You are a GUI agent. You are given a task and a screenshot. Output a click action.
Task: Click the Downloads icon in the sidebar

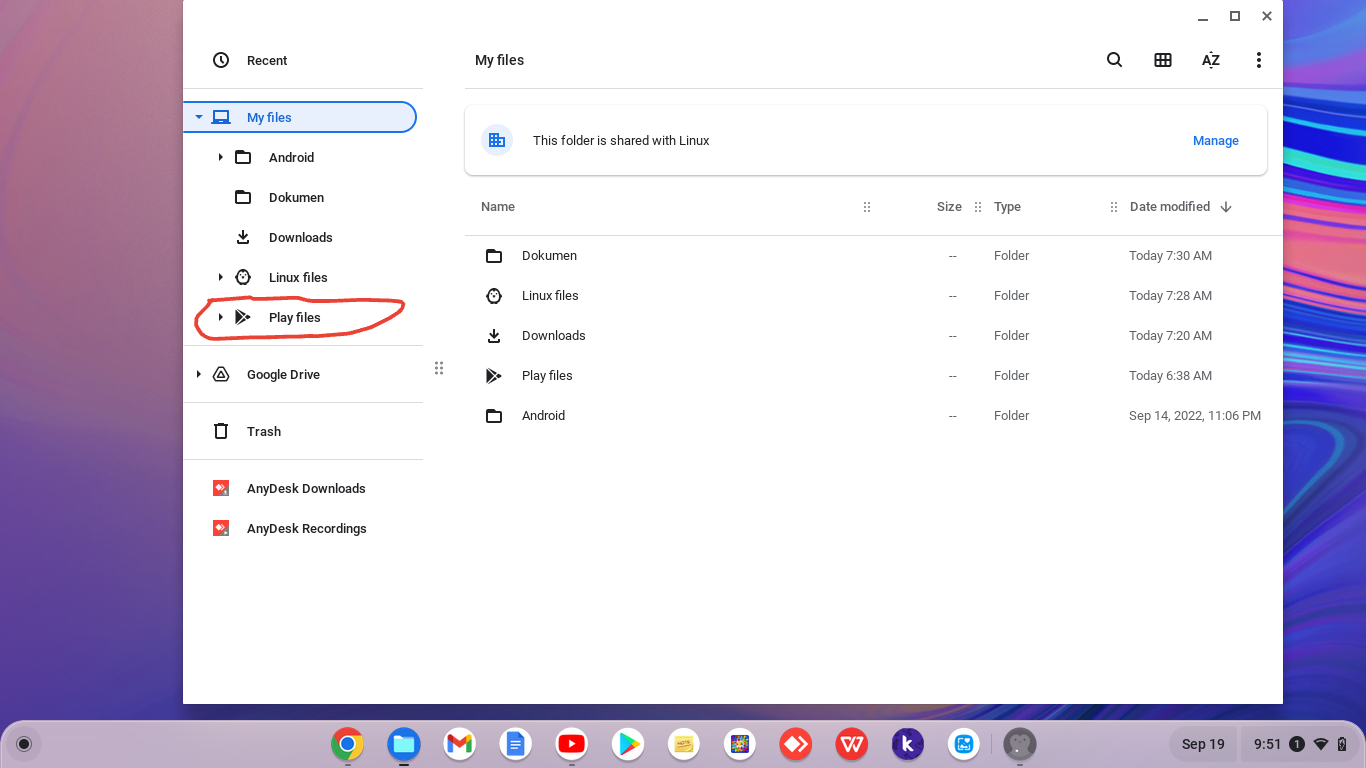click(242, 237)
